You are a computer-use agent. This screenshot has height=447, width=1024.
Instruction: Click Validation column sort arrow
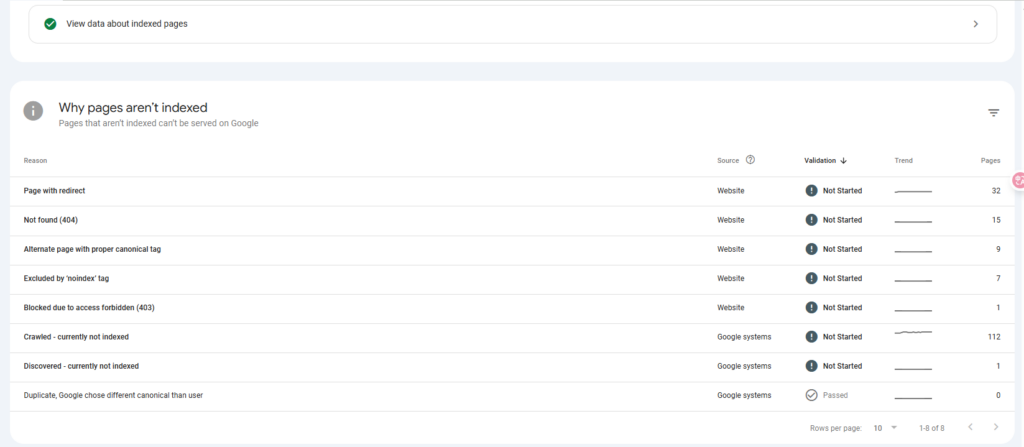coord(843,160)
